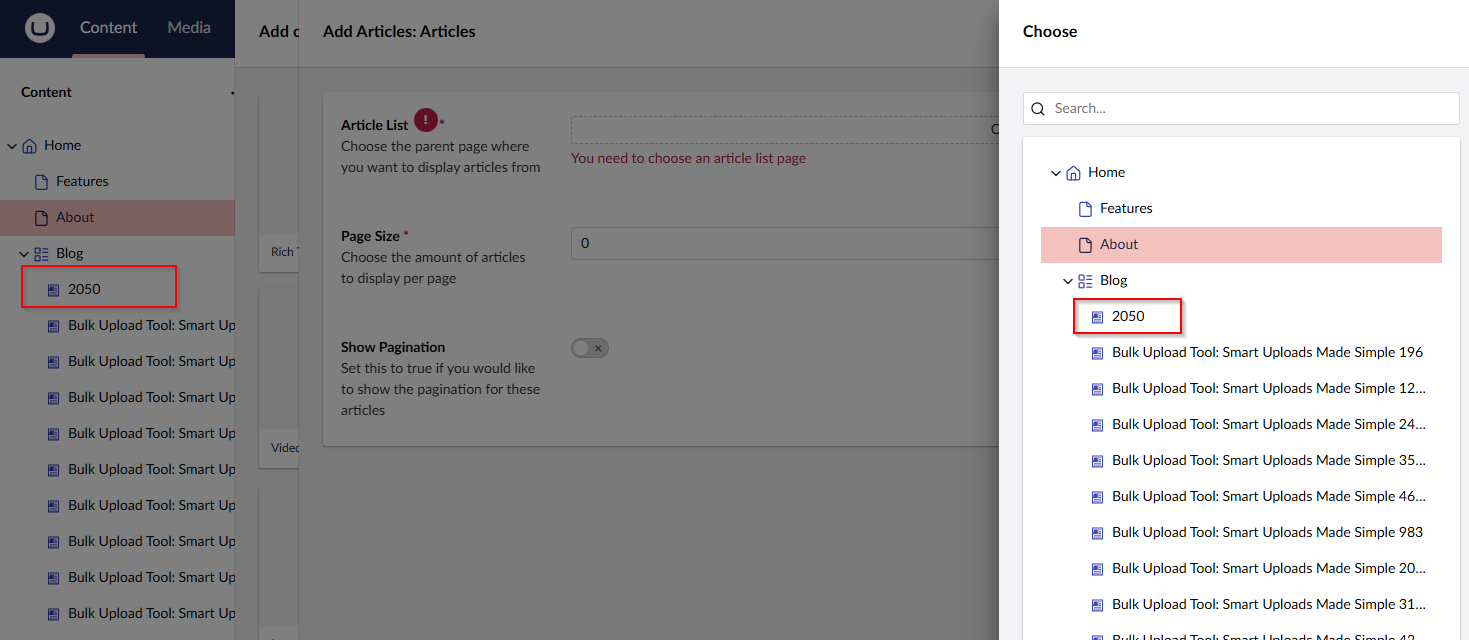Select 2050 label in Choose panel

[x=1128, y=316]
